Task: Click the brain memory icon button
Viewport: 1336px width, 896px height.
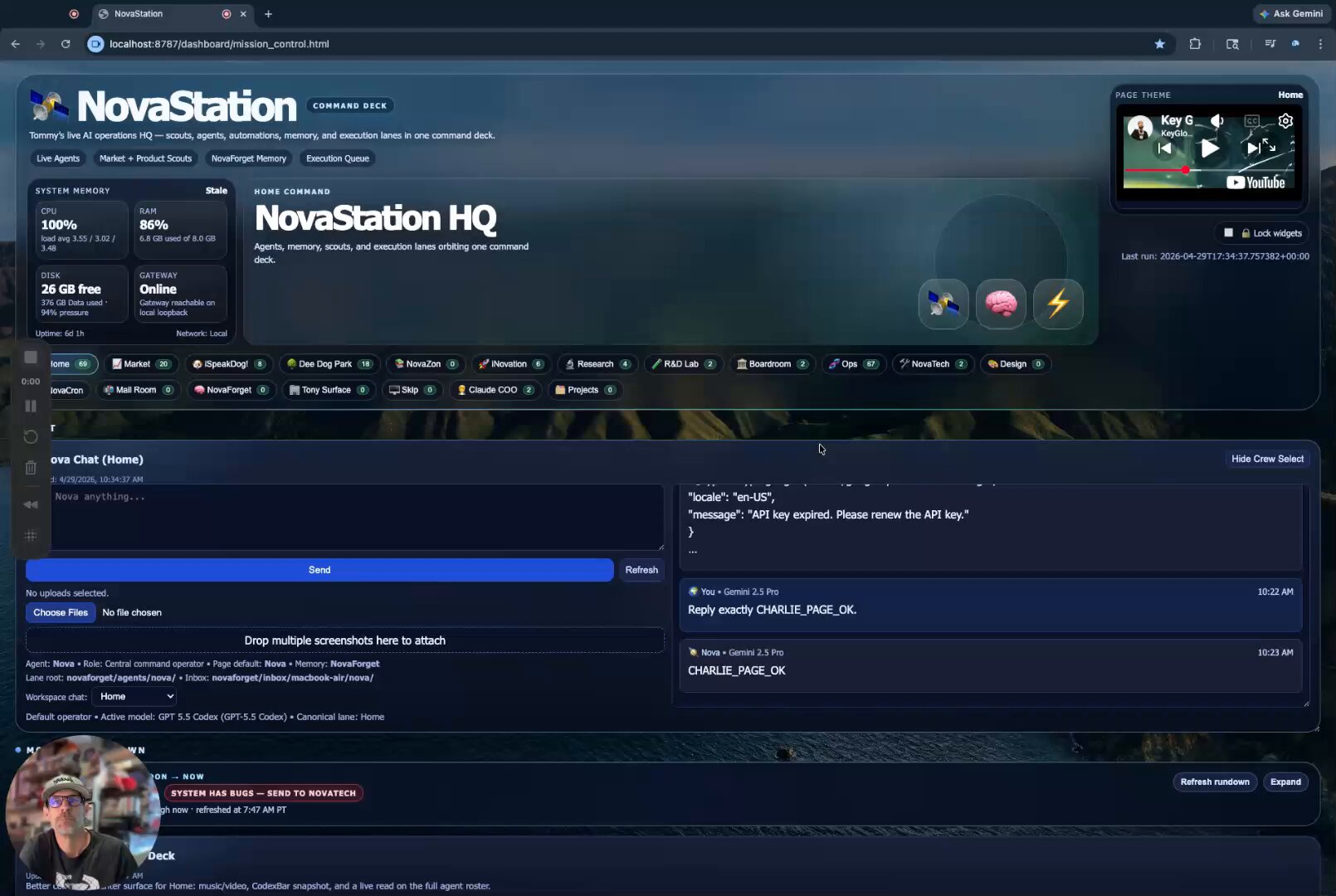Action: click(1001, 304)
